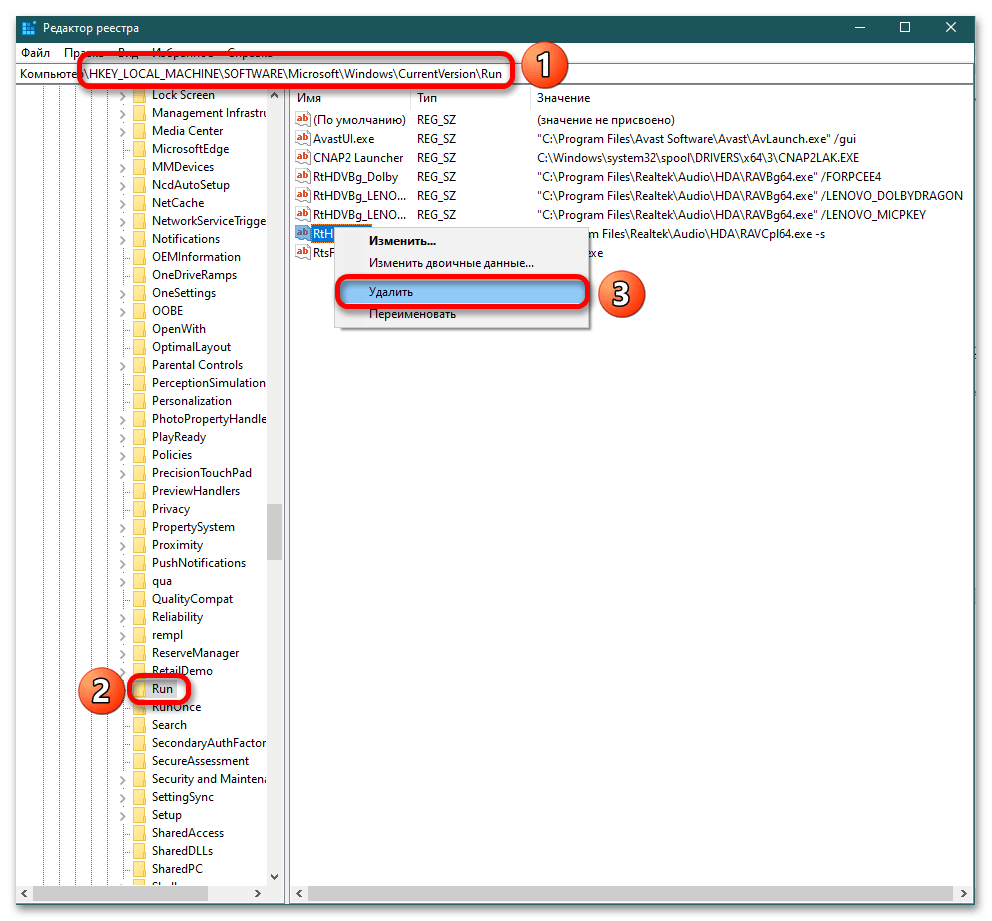Viewport: 992px width, 921px height.
Task: Click the LENOVO_MICPKEY value data
Action: pos(731,215)
